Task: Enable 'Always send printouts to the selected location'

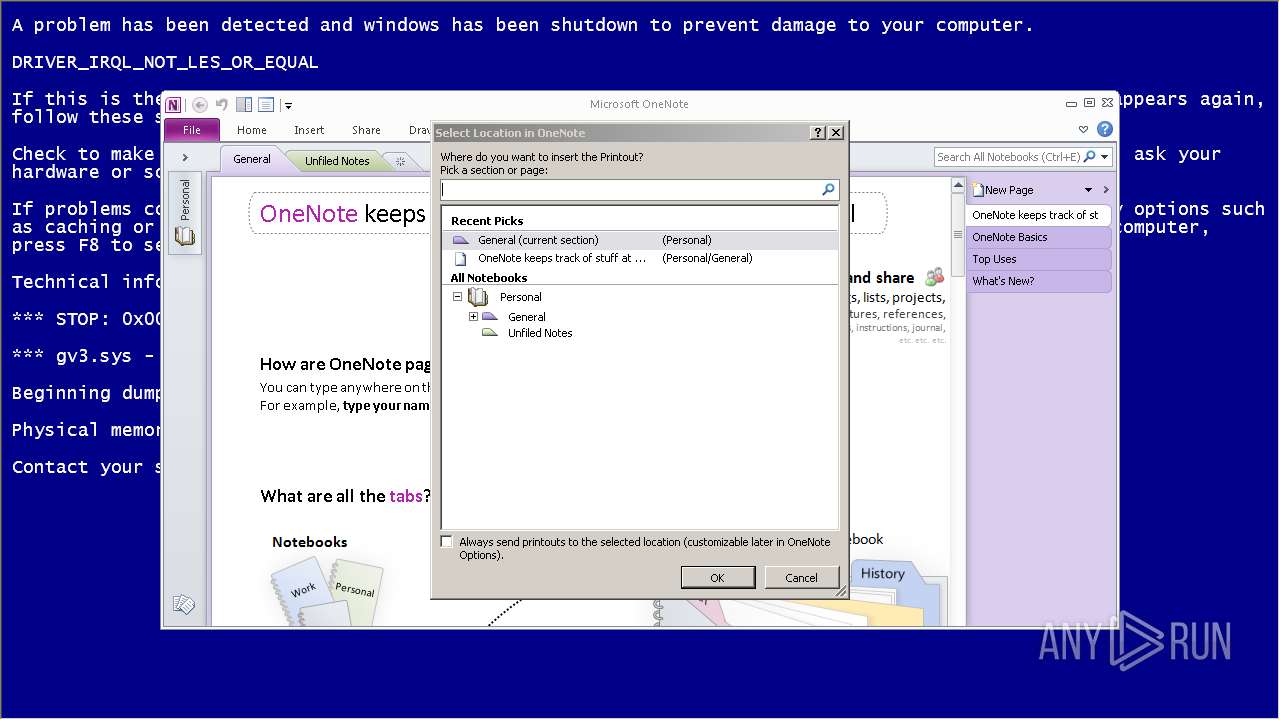Action: click(x=447, y=542)
